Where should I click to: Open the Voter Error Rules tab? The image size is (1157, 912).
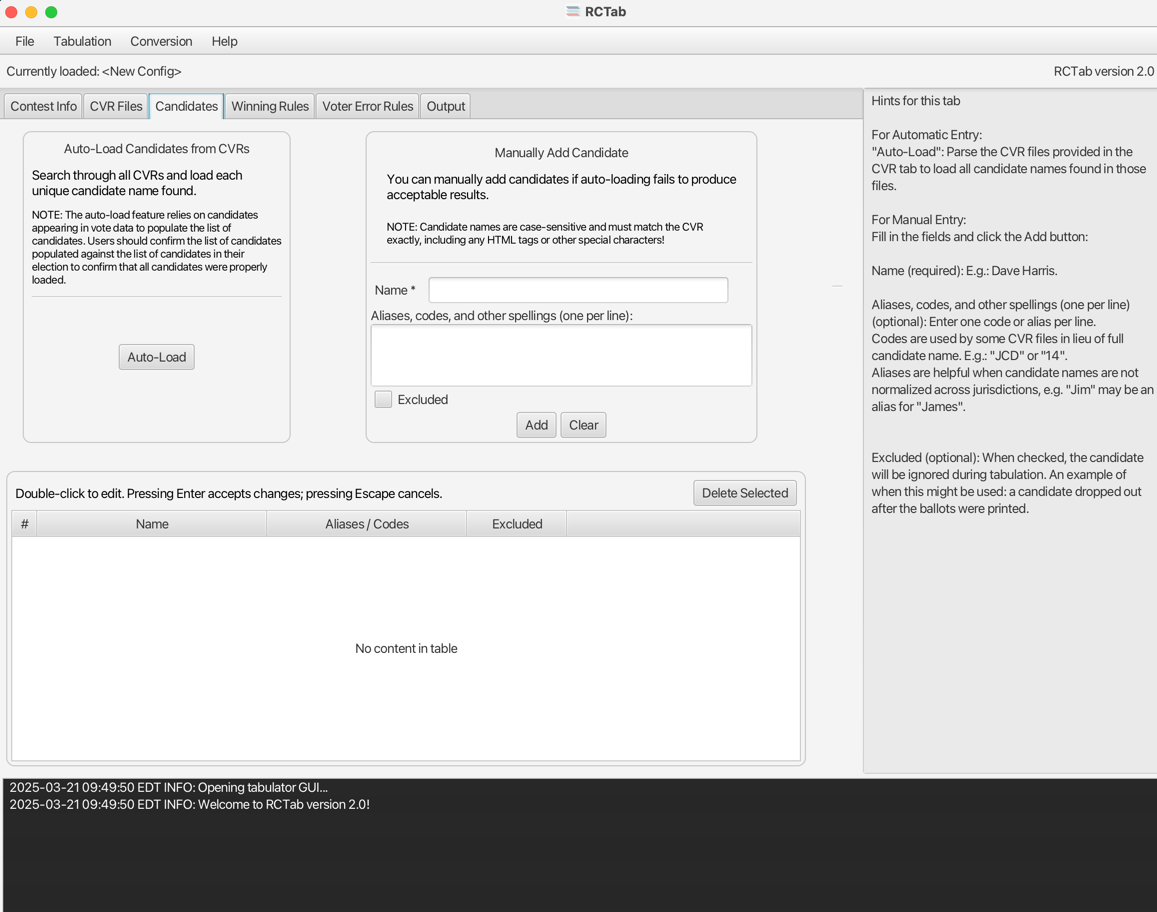(367, 106)
